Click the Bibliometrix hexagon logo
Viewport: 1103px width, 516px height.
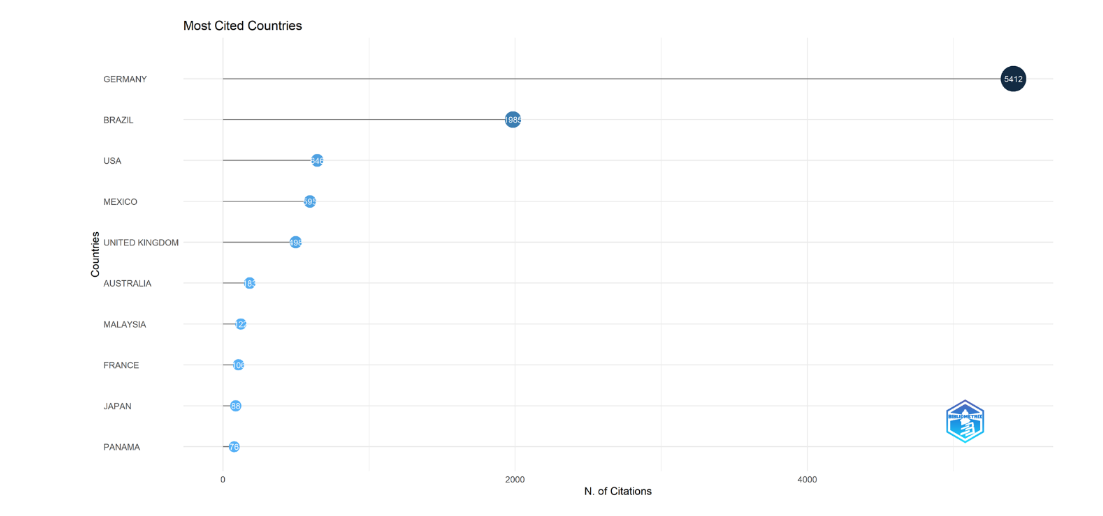coord(965,421)
